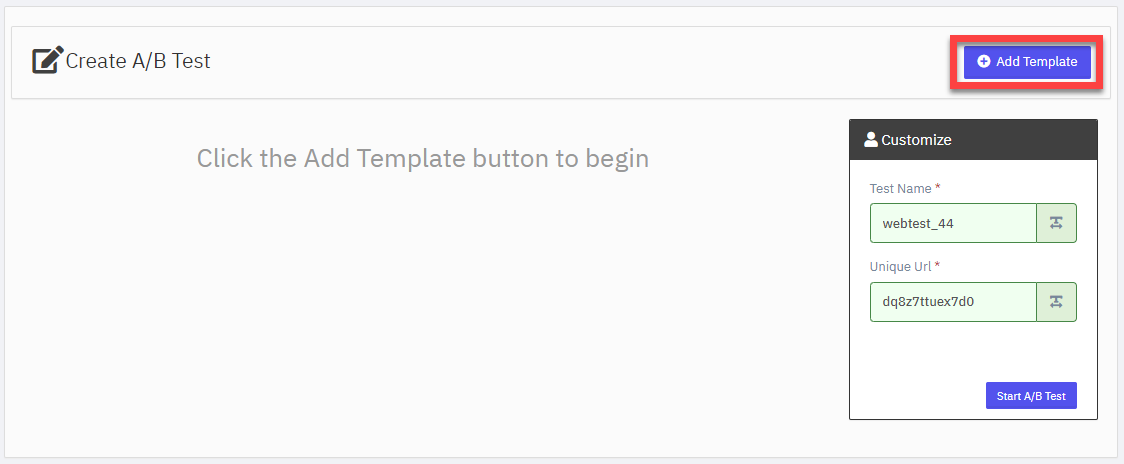Select the Test Name label
1124x464 pixels.
click(x=900, y=189)
